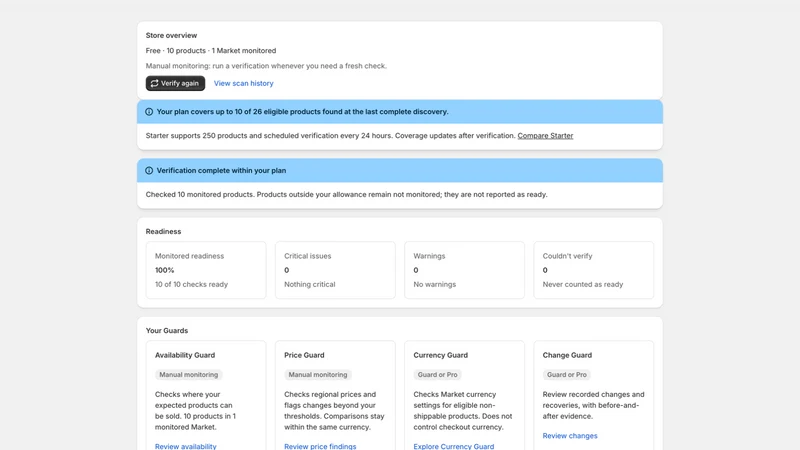Select the Monitored readiness 100% card

pyautogui.click(x=206, y=270)
